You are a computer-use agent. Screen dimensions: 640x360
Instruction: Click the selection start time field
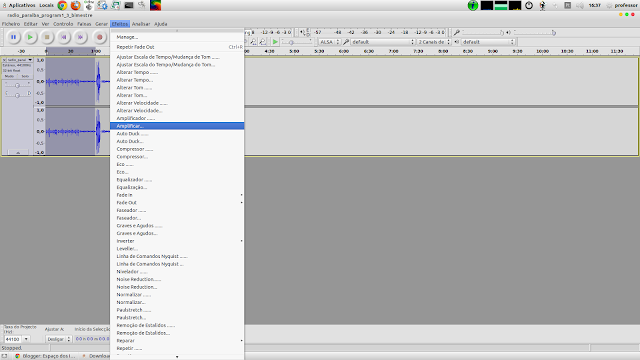pyautogui.click(x=93, y=339)
